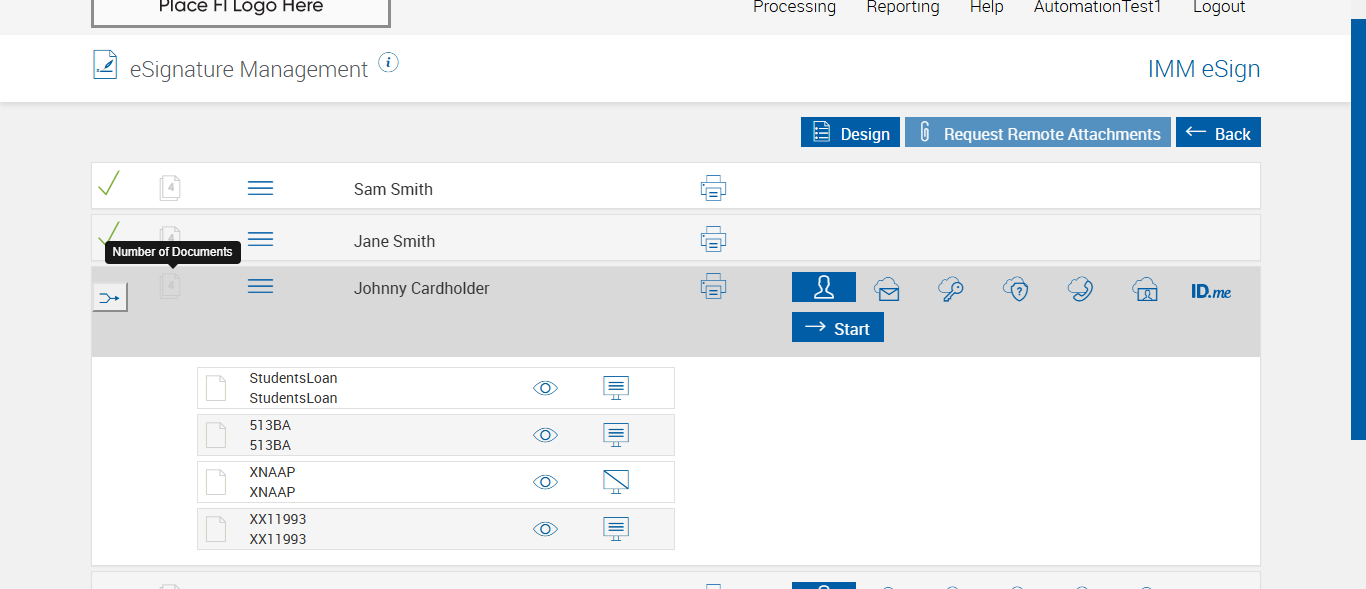Screen dimensions: 1366x589
Task: Toggle XNAAP crossed-out monitor signing icon
Action: pyautogui.click(x=616, y=482)
